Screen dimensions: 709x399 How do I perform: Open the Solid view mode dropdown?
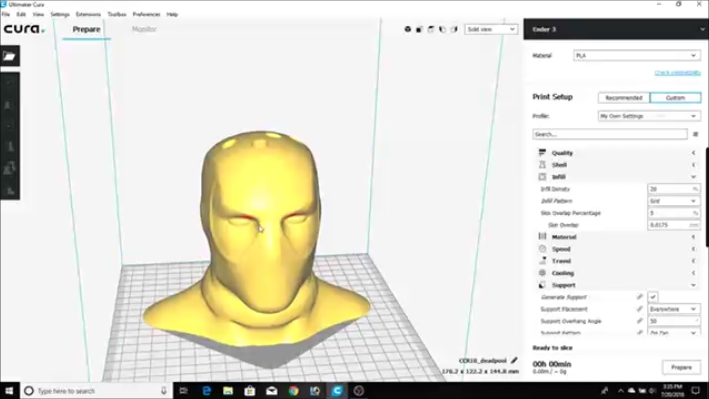[491, 29]
